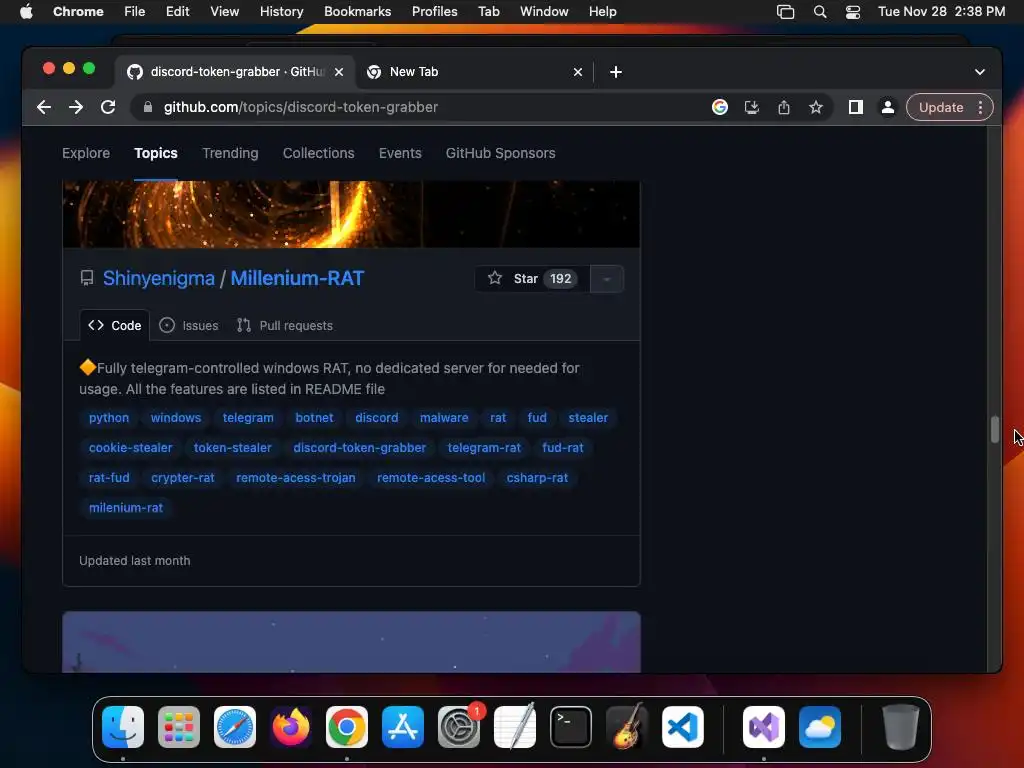Select the Topics navigation tab

(x=155, y=153)
